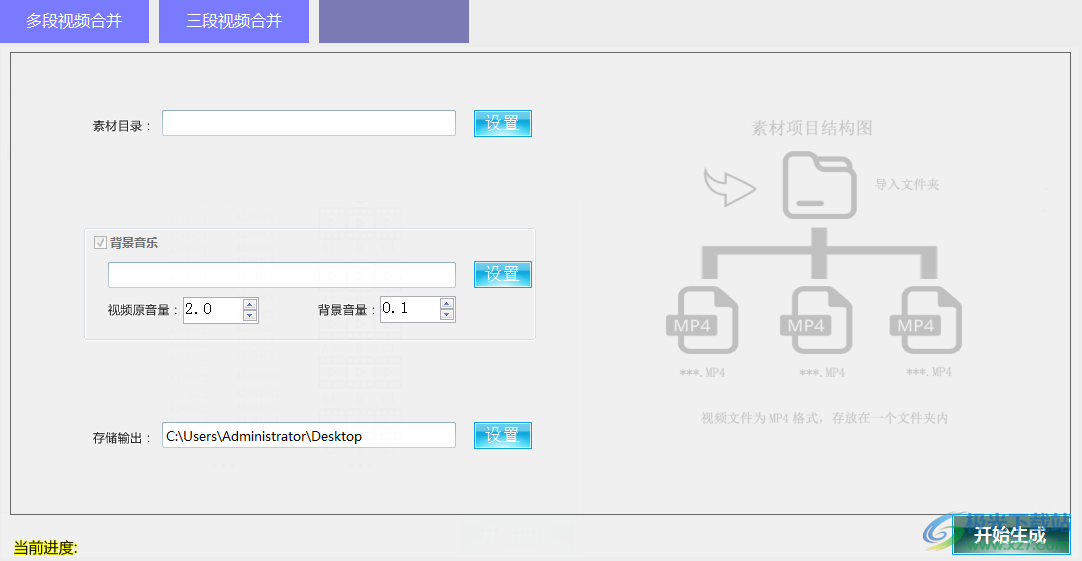Toggle the 背景音乐 checkbox
Image resolution: width=1082 pixels, height=561 pixels.
coord(100,243)
